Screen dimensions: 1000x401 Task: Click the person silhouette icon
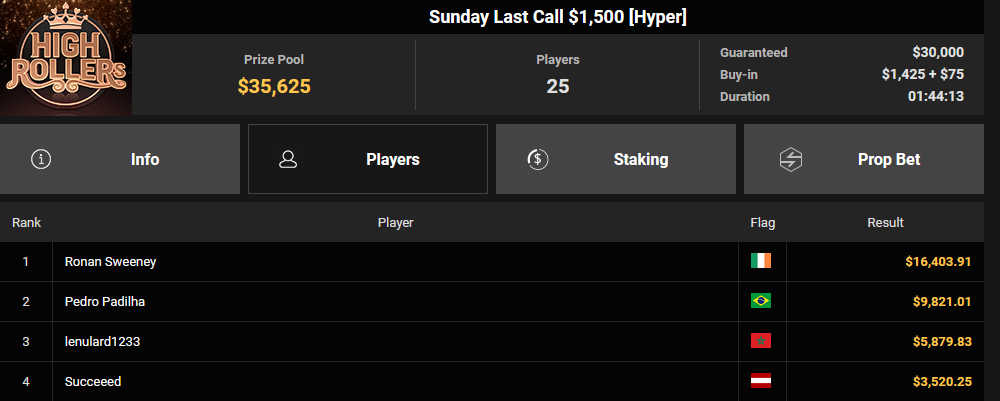point(288,159)
